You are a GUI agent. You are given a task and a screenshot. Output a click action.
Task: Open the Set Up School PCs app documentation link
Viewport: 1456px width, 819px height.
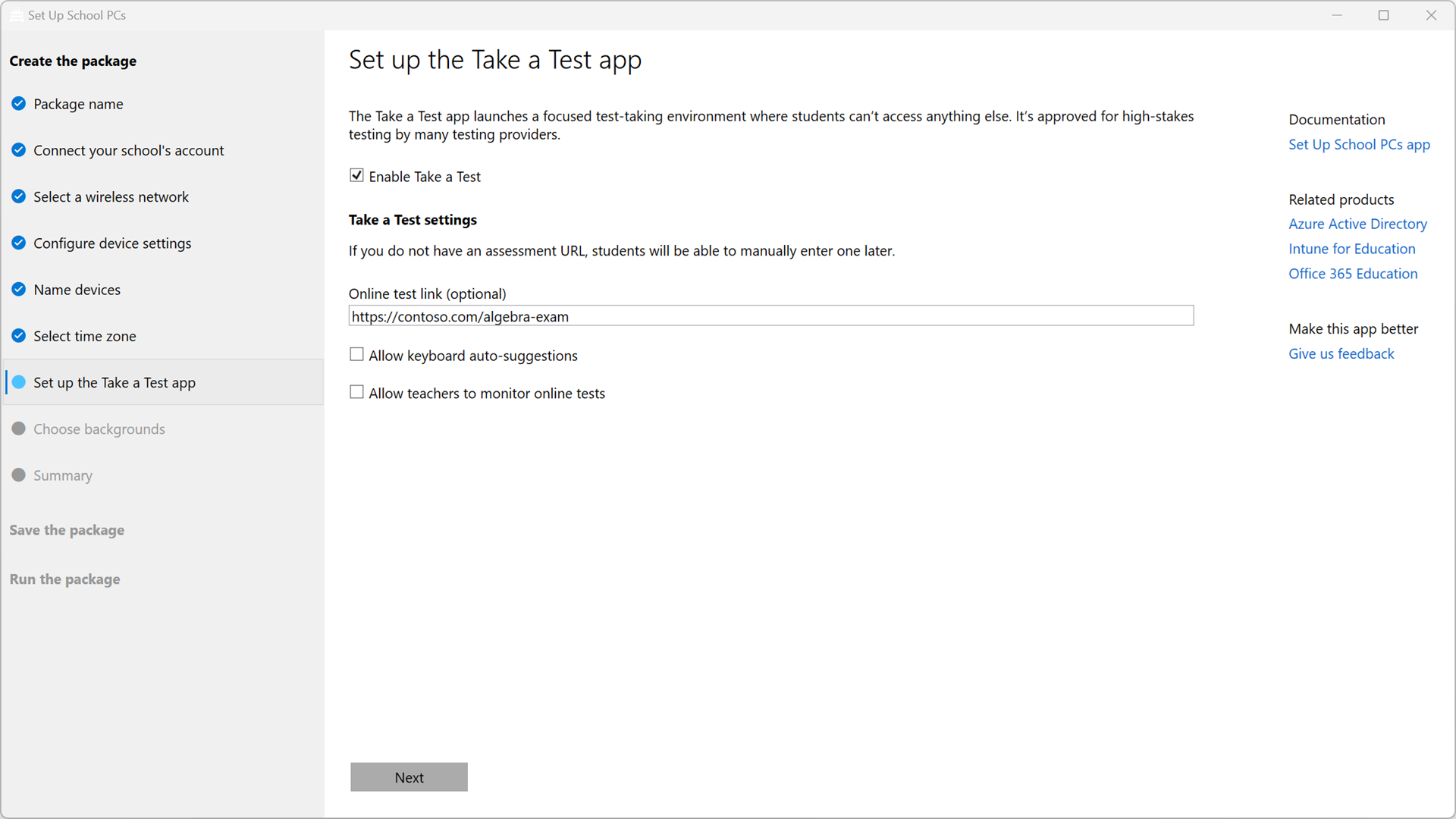click(x=1359, y=144)
